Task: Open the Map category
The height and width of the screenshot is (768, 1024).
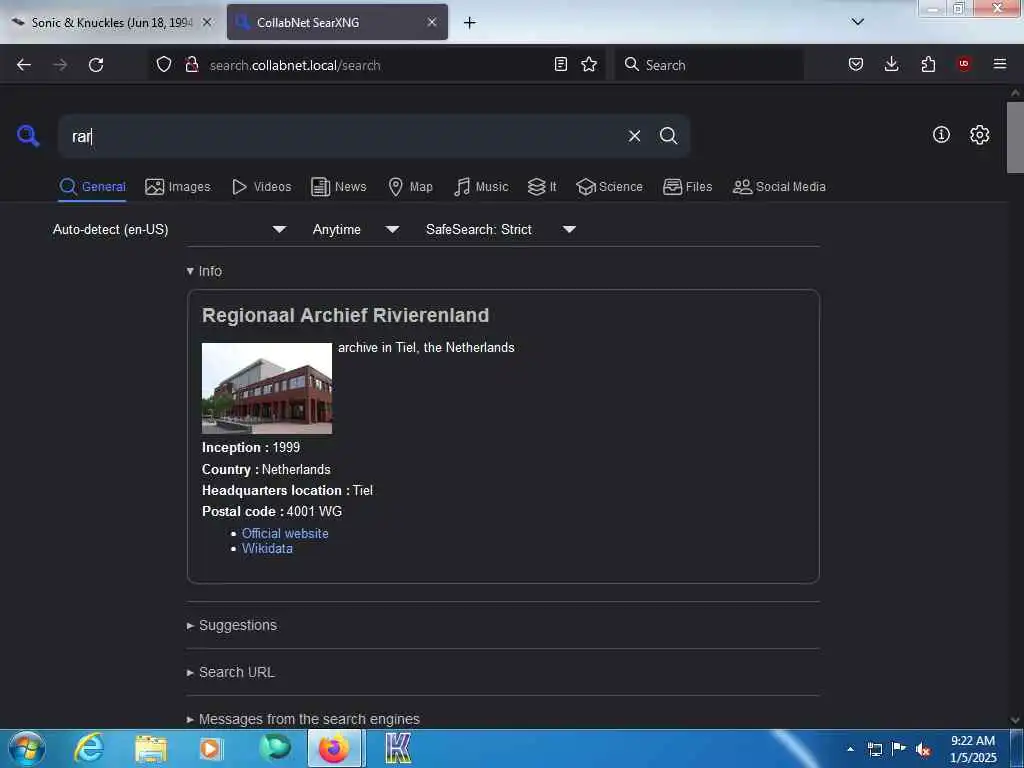Action: [x=410, y=187]
